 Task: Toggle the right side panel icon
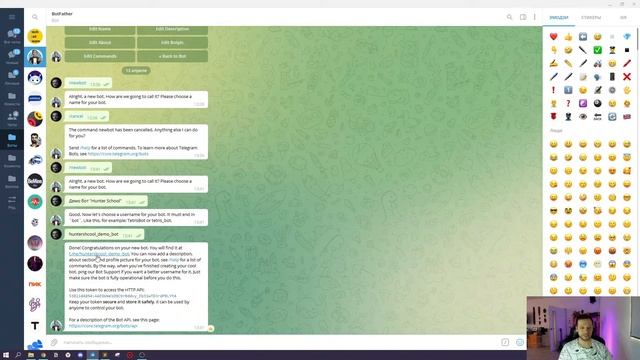tap(523, 17)
